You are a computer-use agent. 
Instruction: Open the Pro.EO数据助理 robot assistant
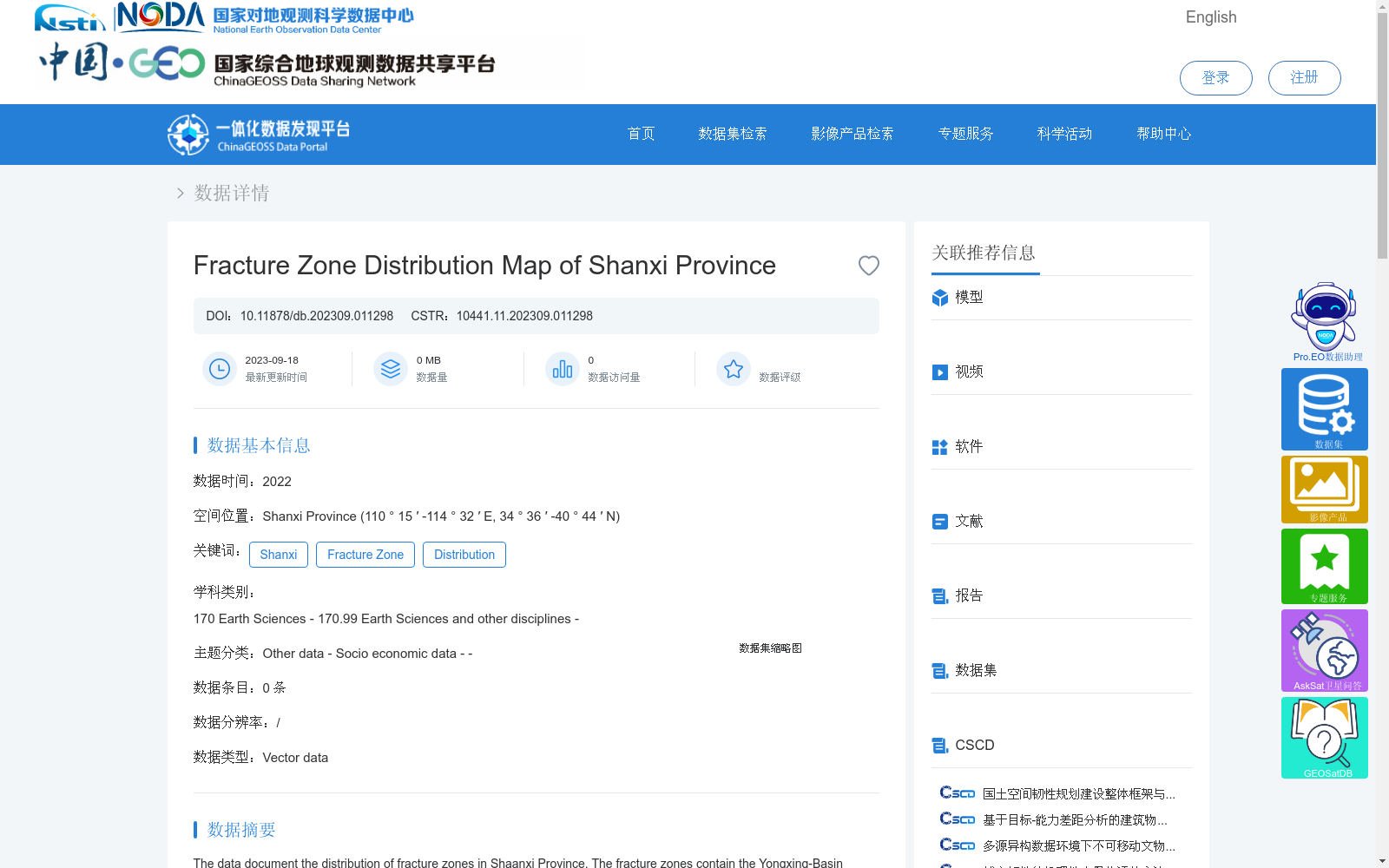1324,317
